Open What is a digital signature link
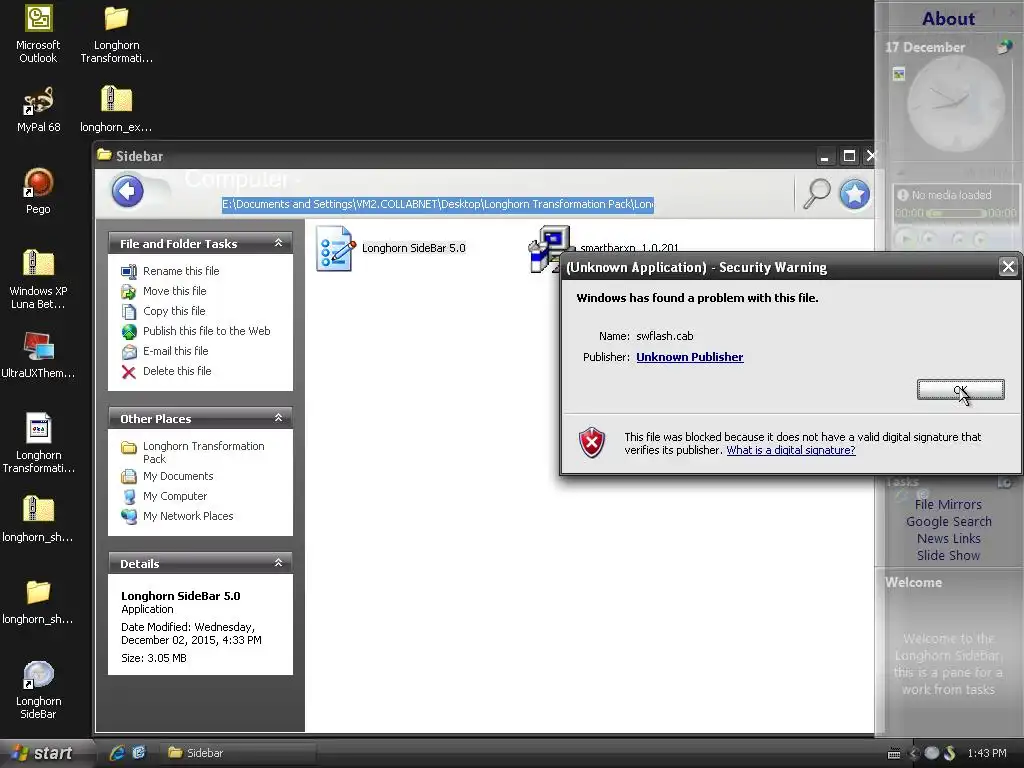The image size is (1024, 768). [x=791, y=450]
